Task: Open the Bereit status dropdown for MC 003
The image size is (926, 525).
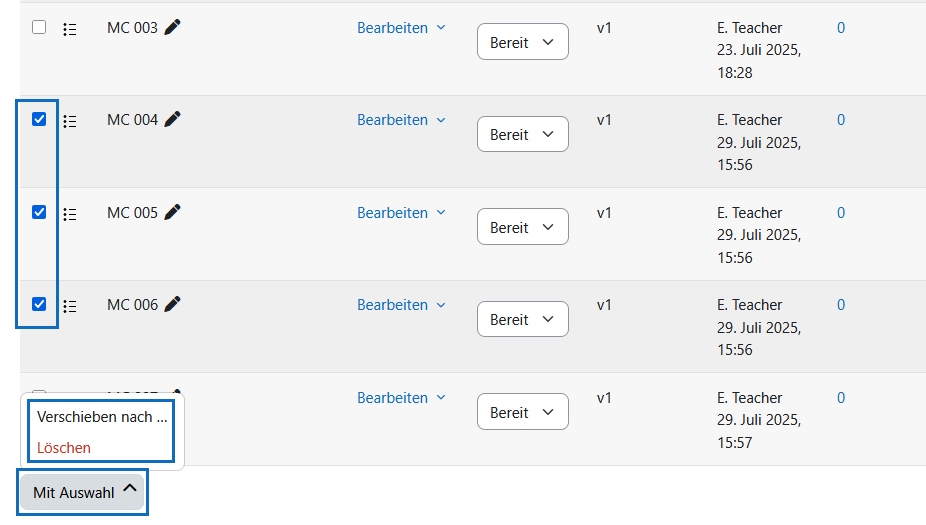Action: [522, 42]
